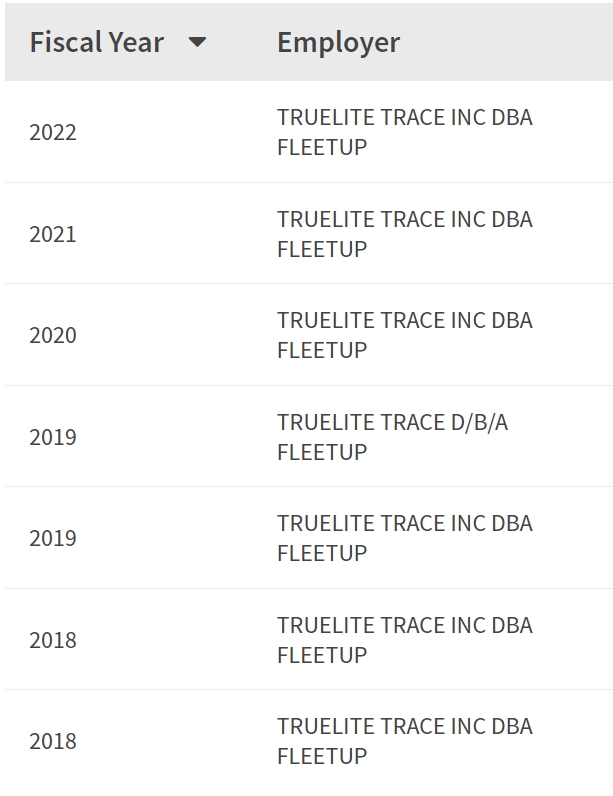The width and height of the screenshot is (613, 796).
Task: Click FLEETUP under TRUELITE TRACE D/B/A
Action: coord(322,452)
